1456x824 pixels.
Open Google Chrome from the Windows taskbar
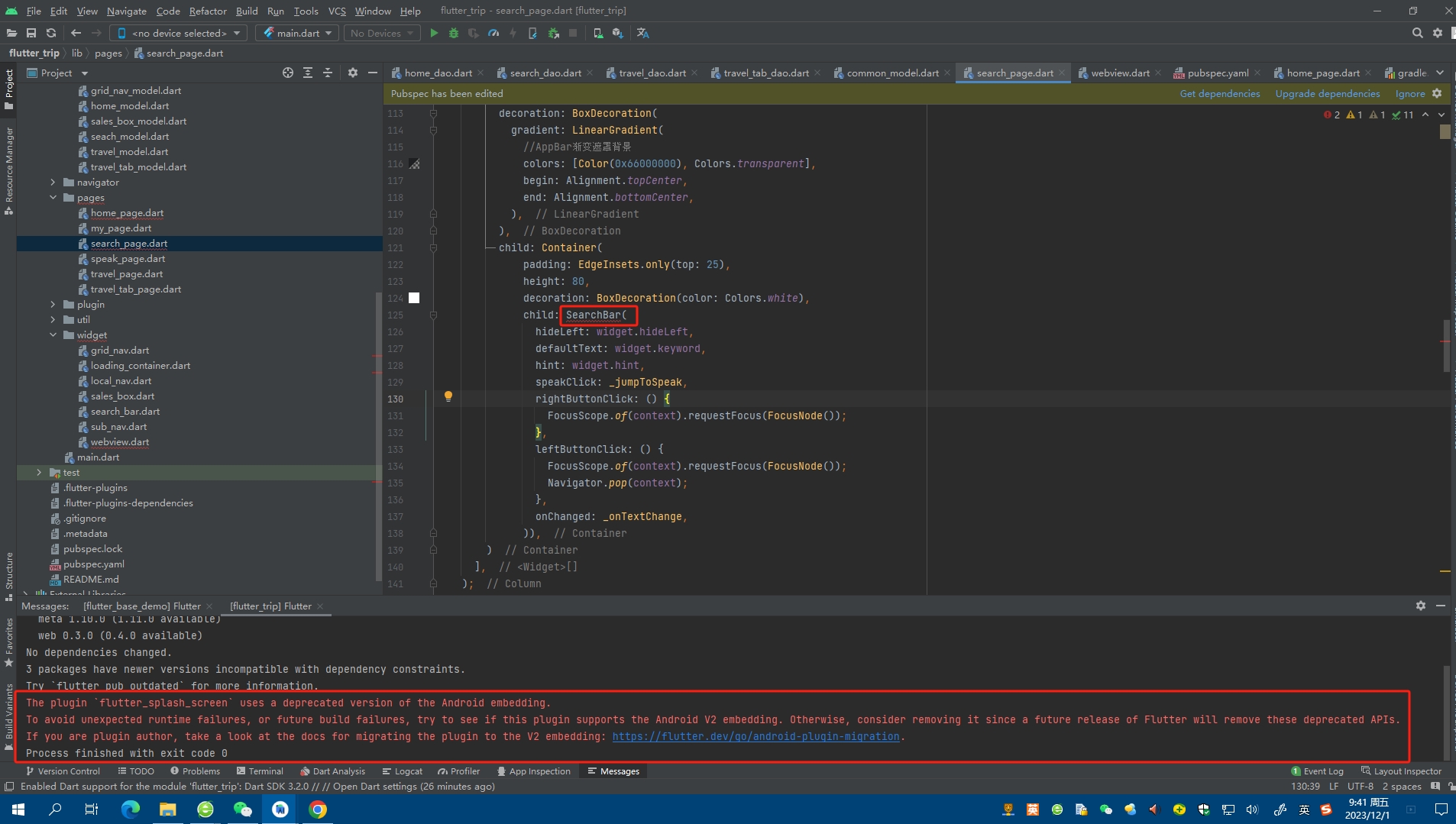[x=318, y=809]
